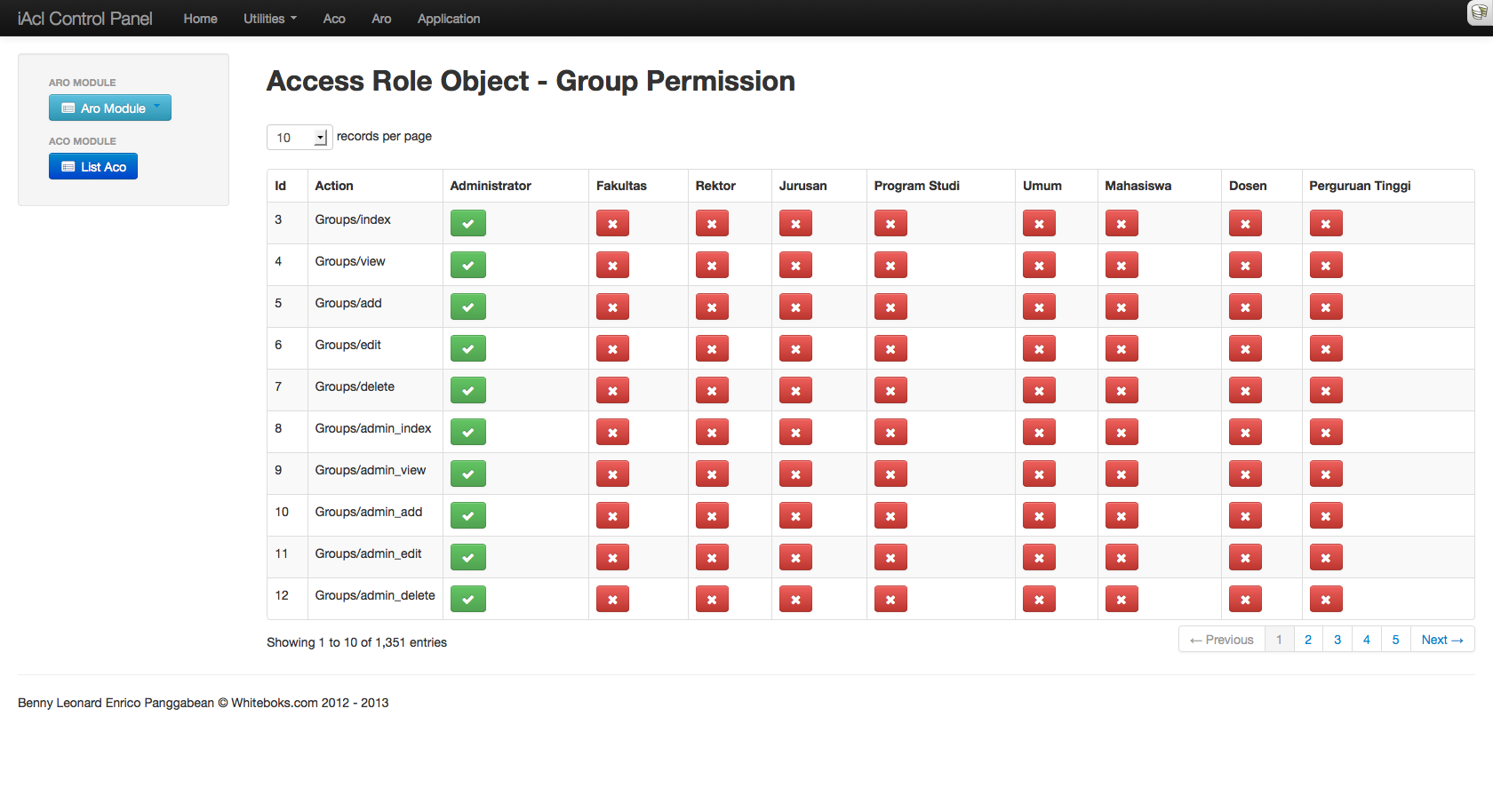Click Rektor red X for Groups/admin_add

click(x=712, y=515)
